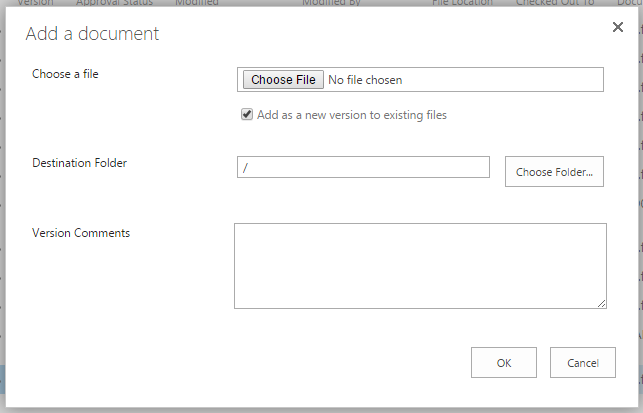Close the dialog with the X icon
Screen dimensions: 643x413
click(618, 27)
